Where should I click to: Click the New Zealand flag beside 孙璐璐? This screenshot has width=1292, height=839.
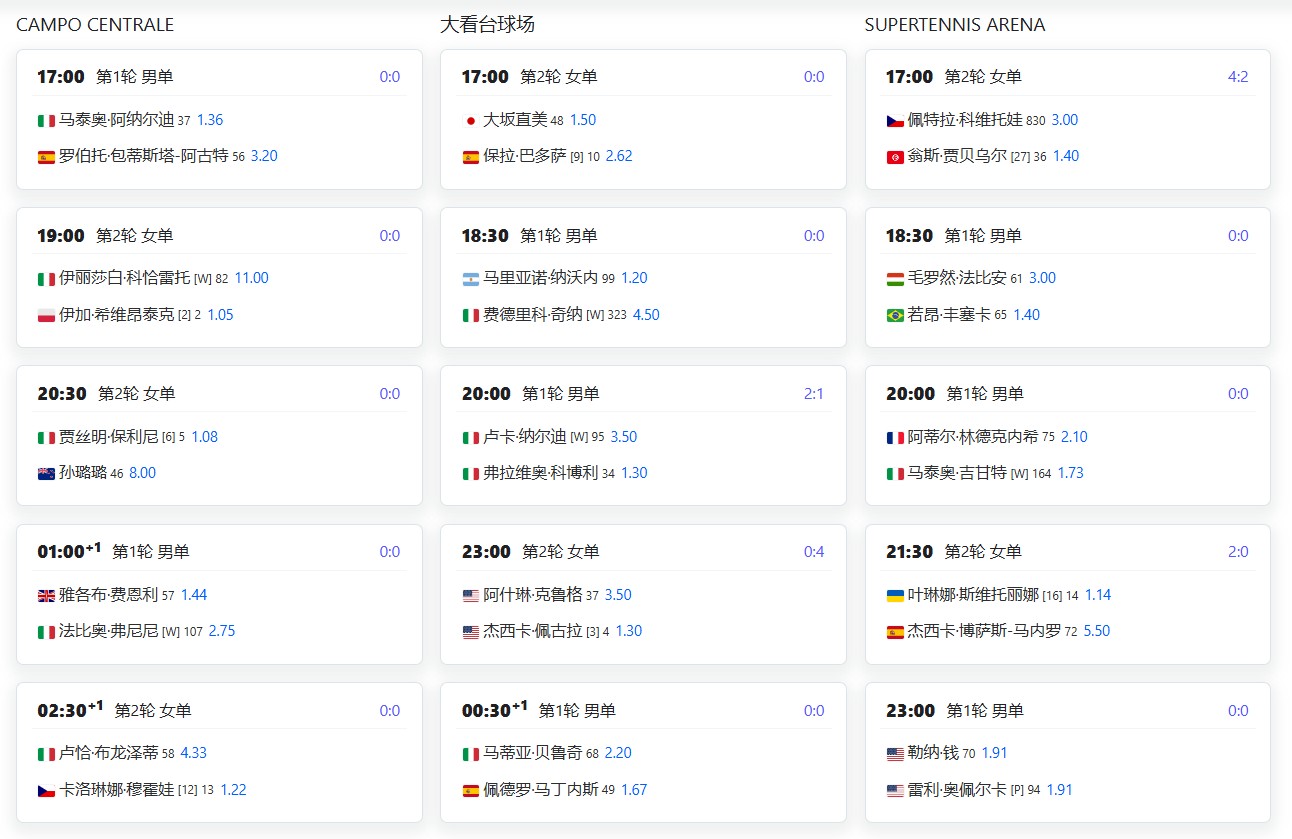click(46, 473)
